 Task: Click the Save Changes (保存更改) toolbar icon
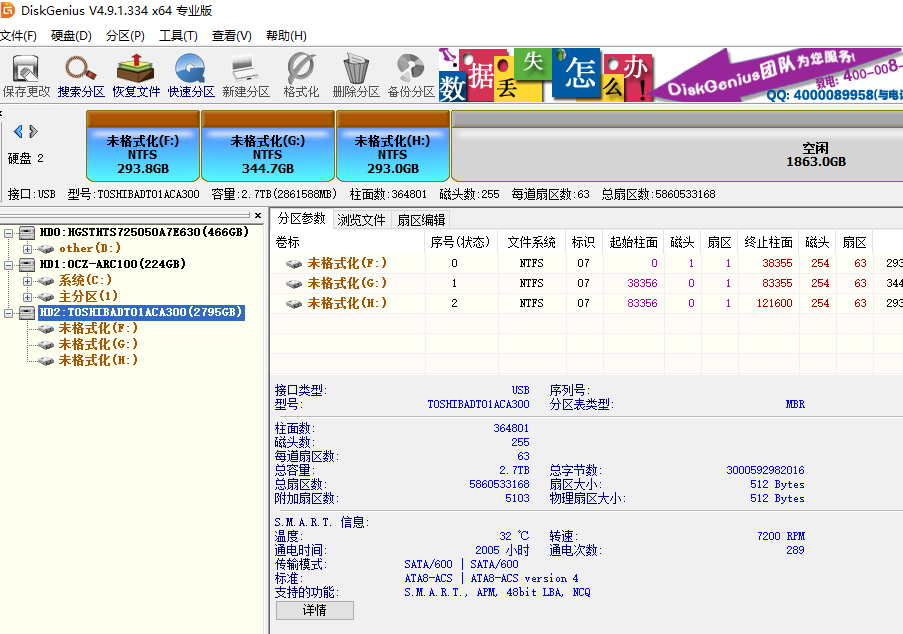[x=26, y=75]
